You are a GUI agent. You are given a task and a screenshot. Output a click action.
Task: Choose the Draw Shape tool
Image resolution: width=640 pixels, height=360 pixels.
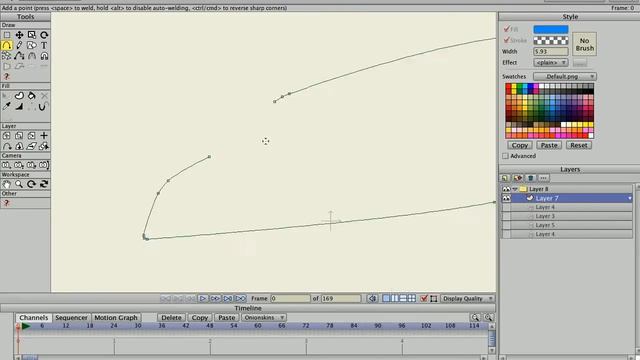pyautogui.click(x=31, y=45)
